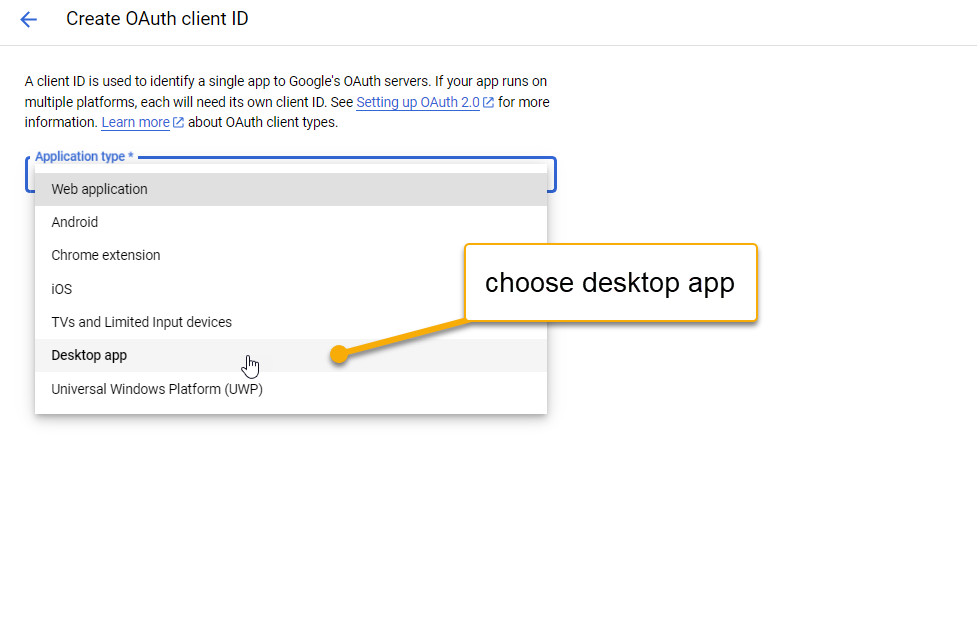Pick the iOS application type
This screenshot has width=977, height=632.
(291, 289)
